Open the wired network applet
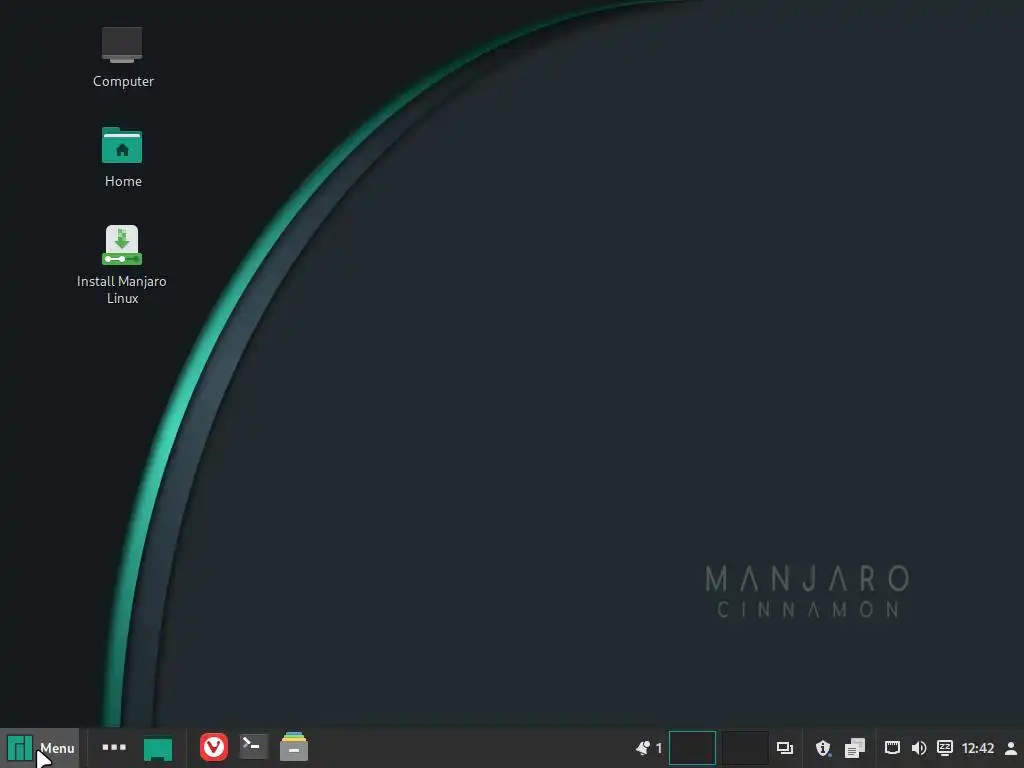The image size is (1024, 768). pos(892,748)
